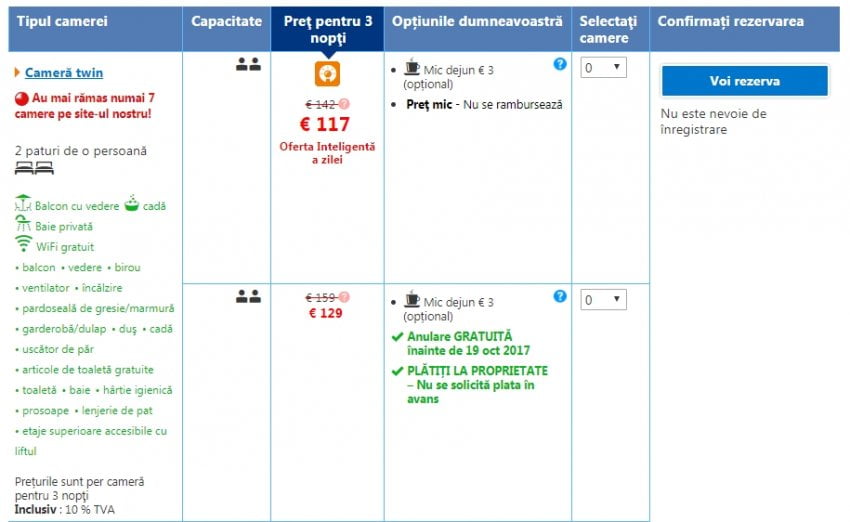The image size is (850, 522).
Task: Click the balcony umbrella icon
Action: point(24,204)
